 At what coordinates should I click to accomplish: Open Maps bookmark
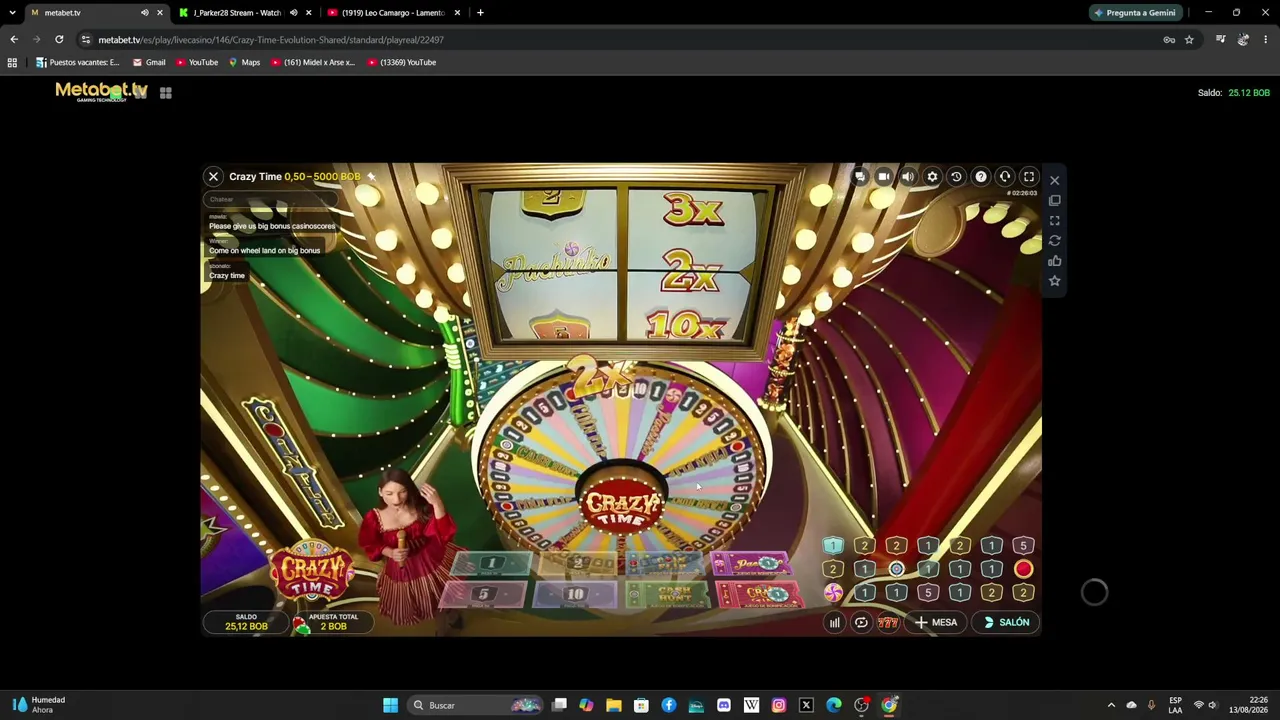coord(244,62)
